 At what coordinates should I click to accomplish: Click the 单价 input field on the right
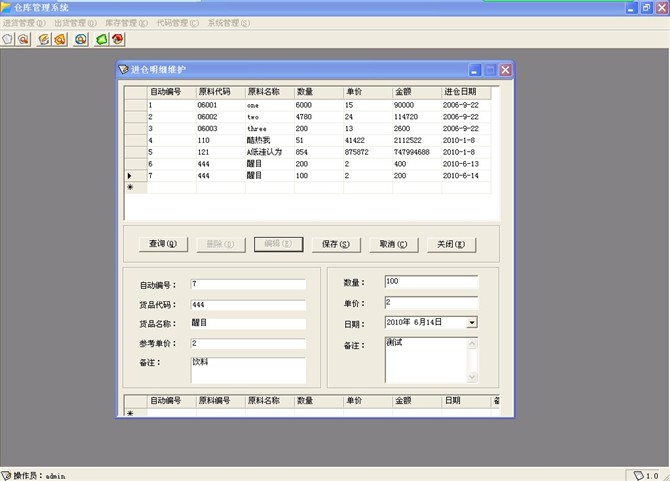click(431, 302)
